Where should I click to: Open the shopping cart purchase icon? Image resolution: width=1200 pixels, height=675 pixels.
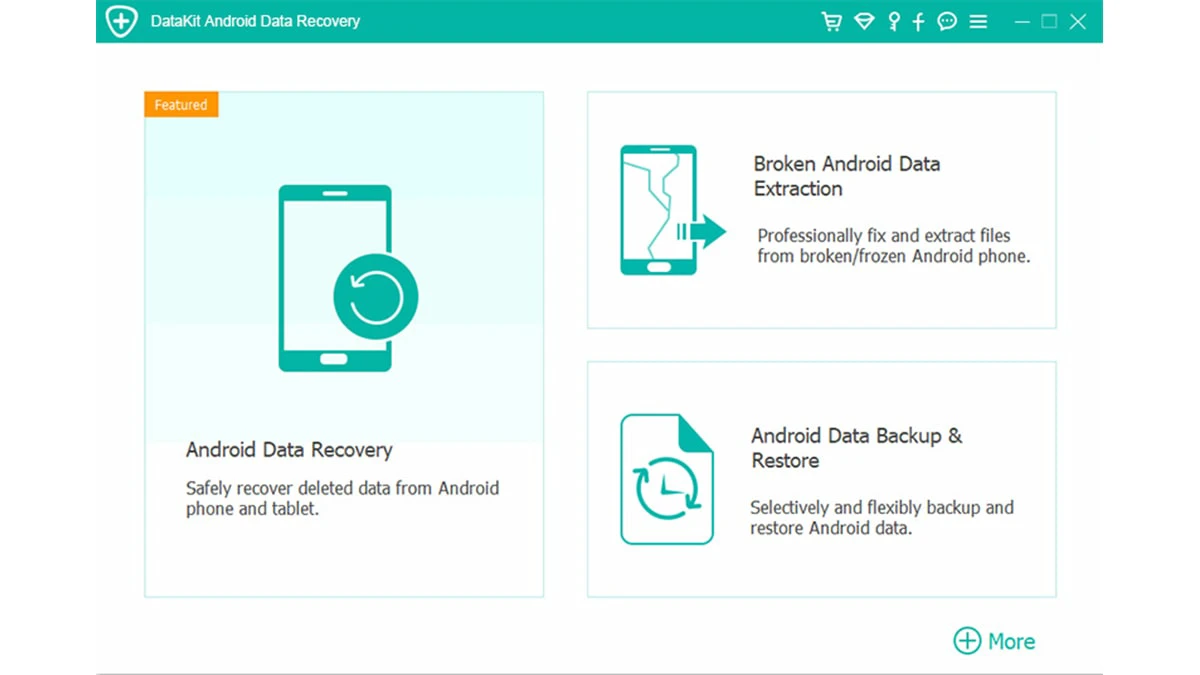tap(831, 21)
